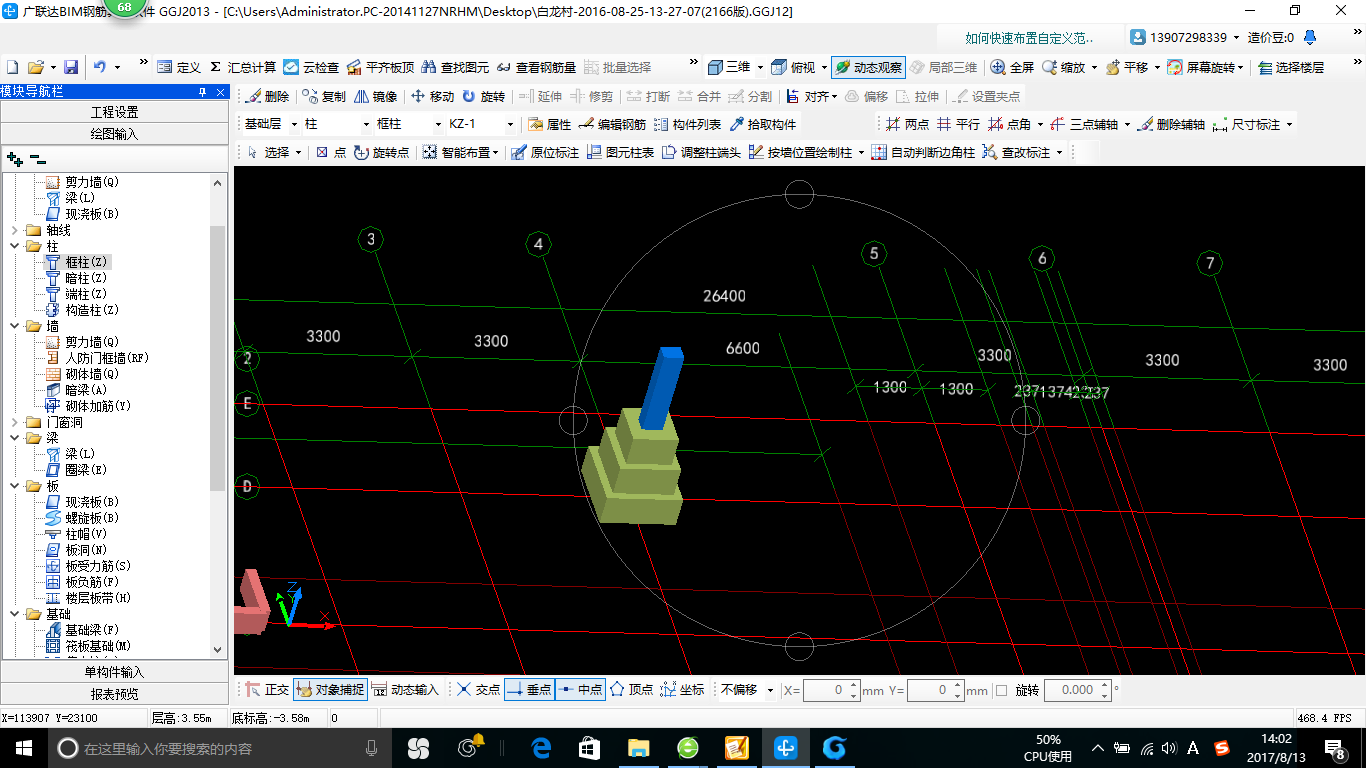Click 平齐板顶 tool
Viewport: 1366px width, 768px height.
380,67
